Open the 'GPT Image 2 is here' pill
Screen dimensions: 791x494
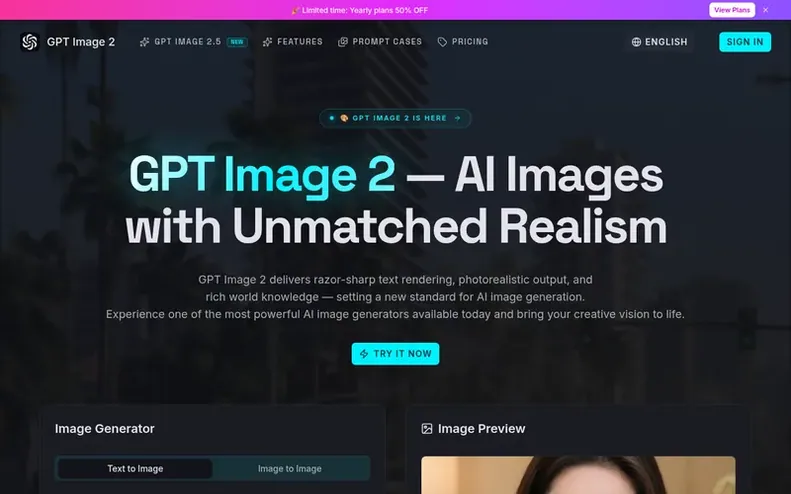(395, 118)
